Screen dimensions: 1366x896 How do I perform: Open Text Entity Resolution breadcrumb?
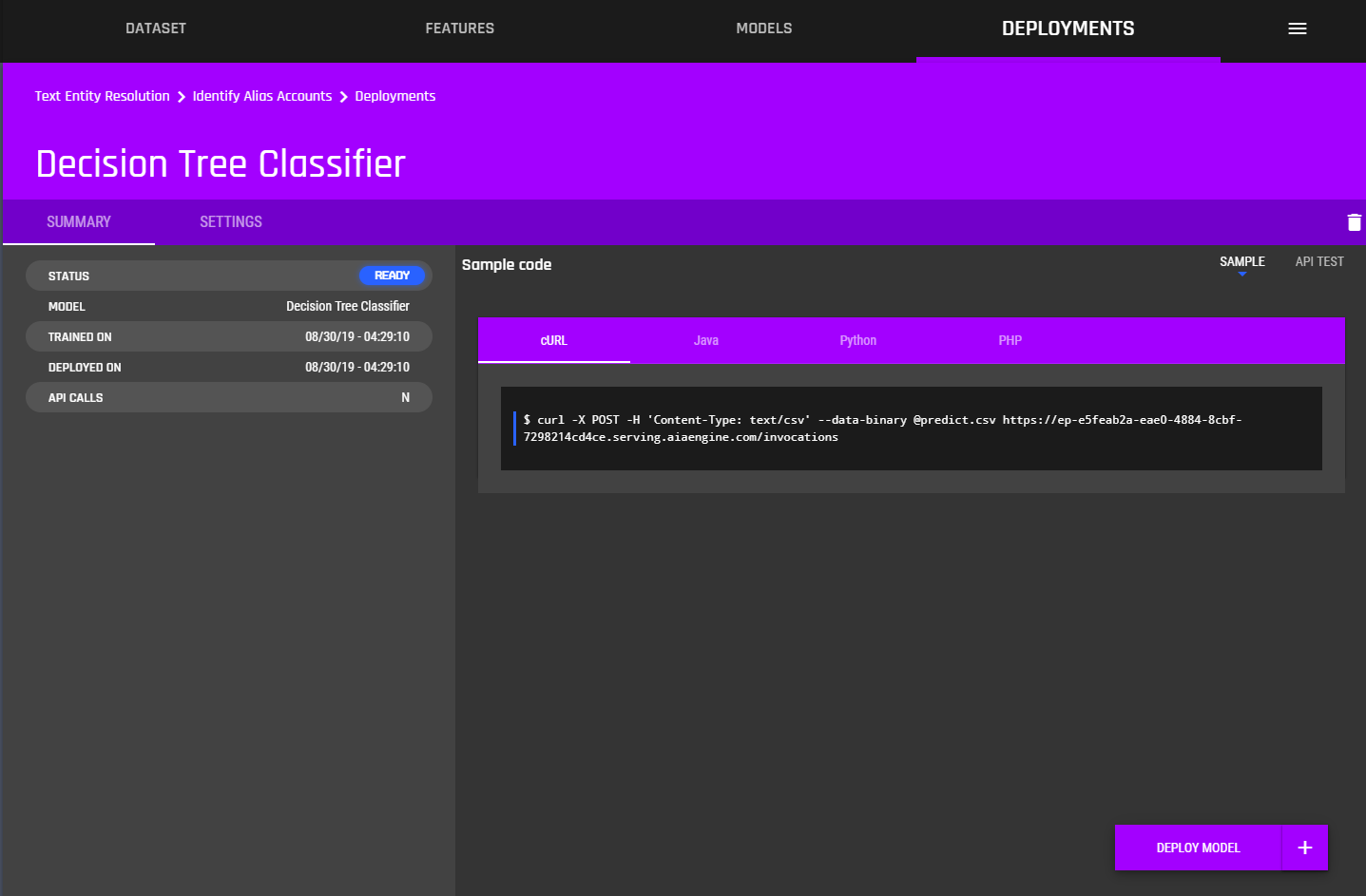tap(103, 96)
